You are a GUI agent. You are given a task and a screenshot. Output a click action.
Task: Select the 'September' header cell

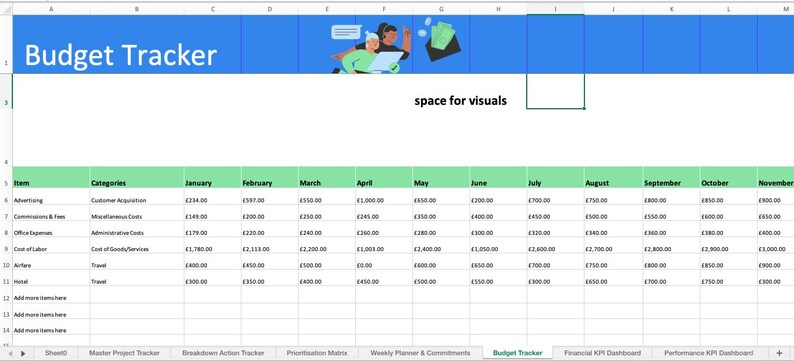pos(671,178)
